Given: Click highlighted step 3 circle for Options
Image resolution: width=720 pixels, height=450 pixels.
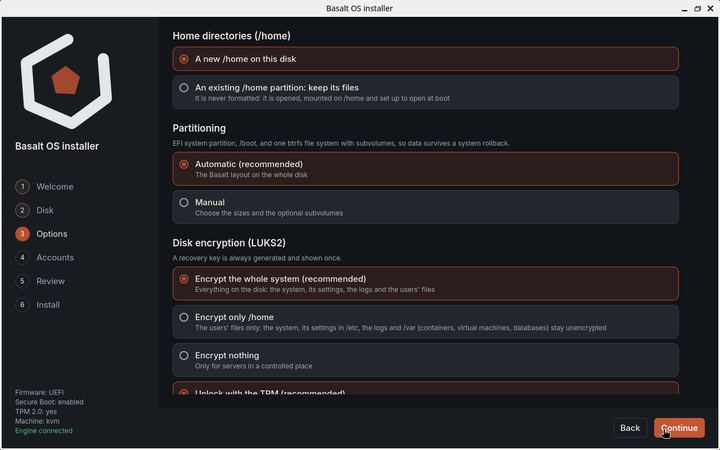Looking at the screenshot, I should [x=22, y=234].
